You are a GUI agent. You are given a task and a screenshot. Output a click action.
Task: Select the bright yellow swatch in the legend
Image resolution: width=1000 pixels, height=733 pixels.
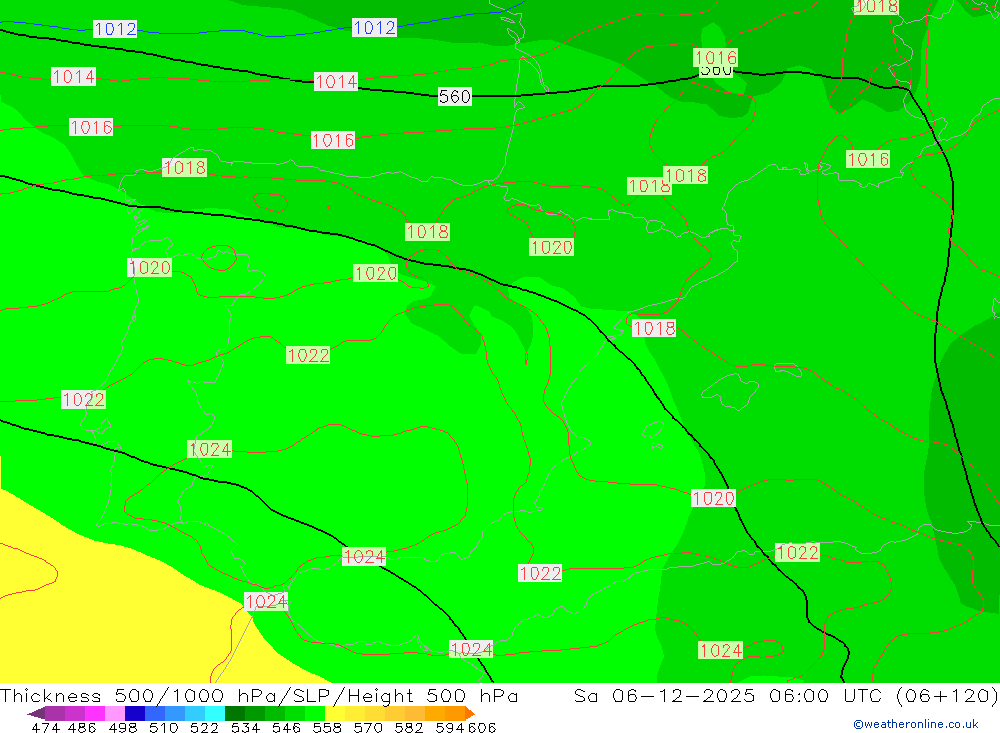pos(335,714)
